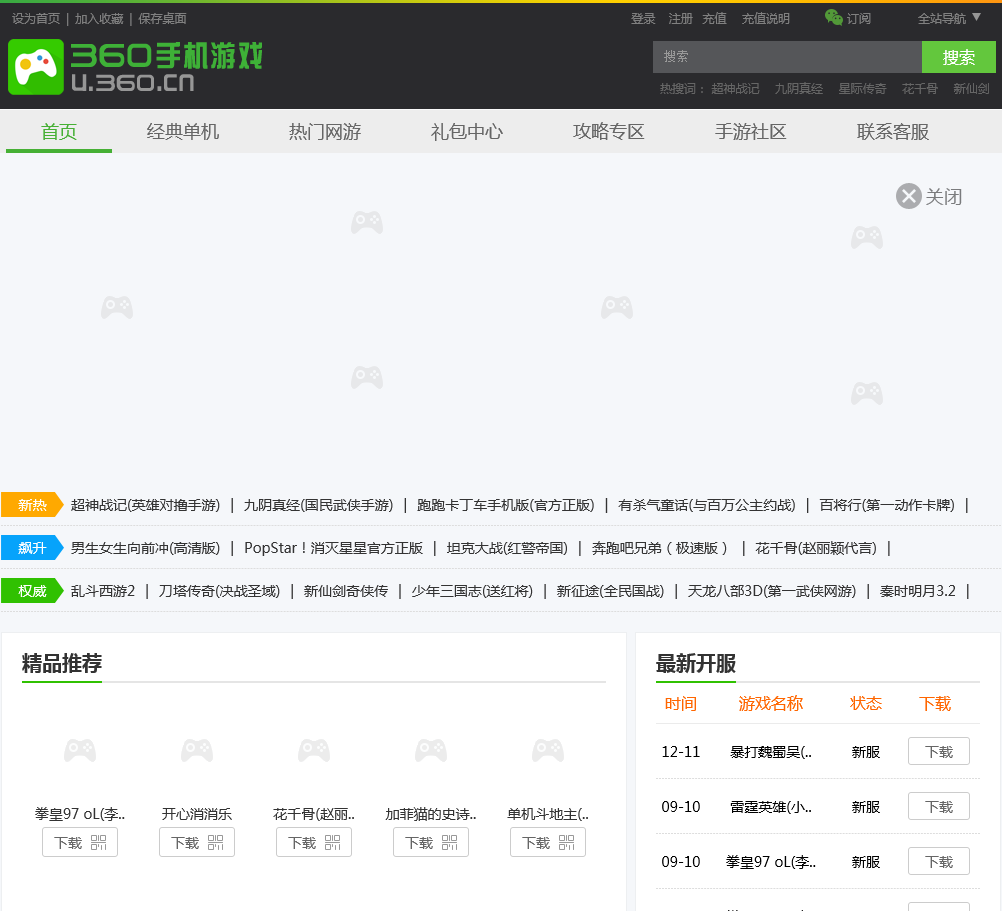The image size is (1002, 911).
Task: Open 坦克大战(红警帝国) link
Action: click(507, 548)
